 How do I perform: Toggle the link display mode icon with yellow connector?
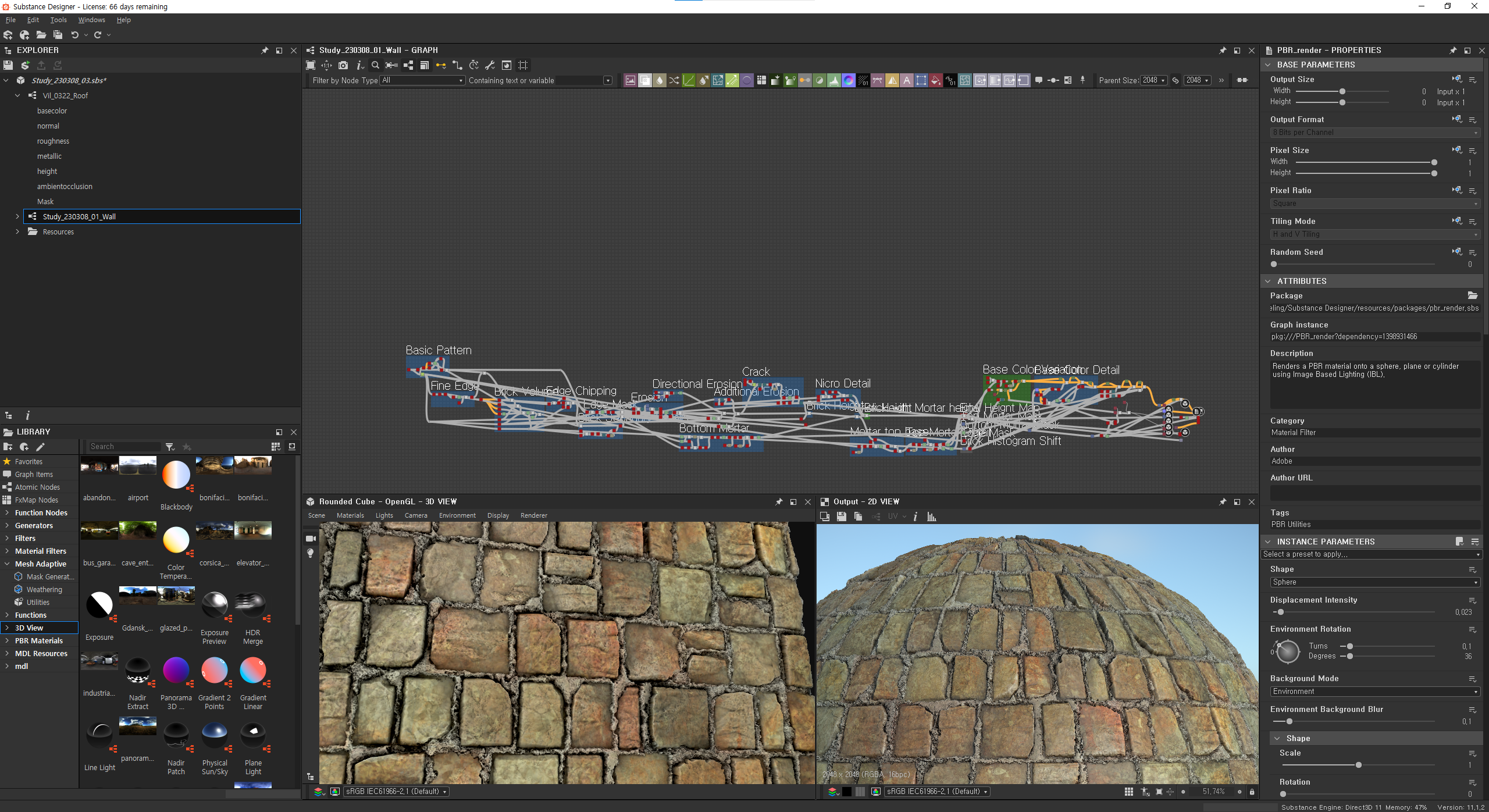click(441, 65)
